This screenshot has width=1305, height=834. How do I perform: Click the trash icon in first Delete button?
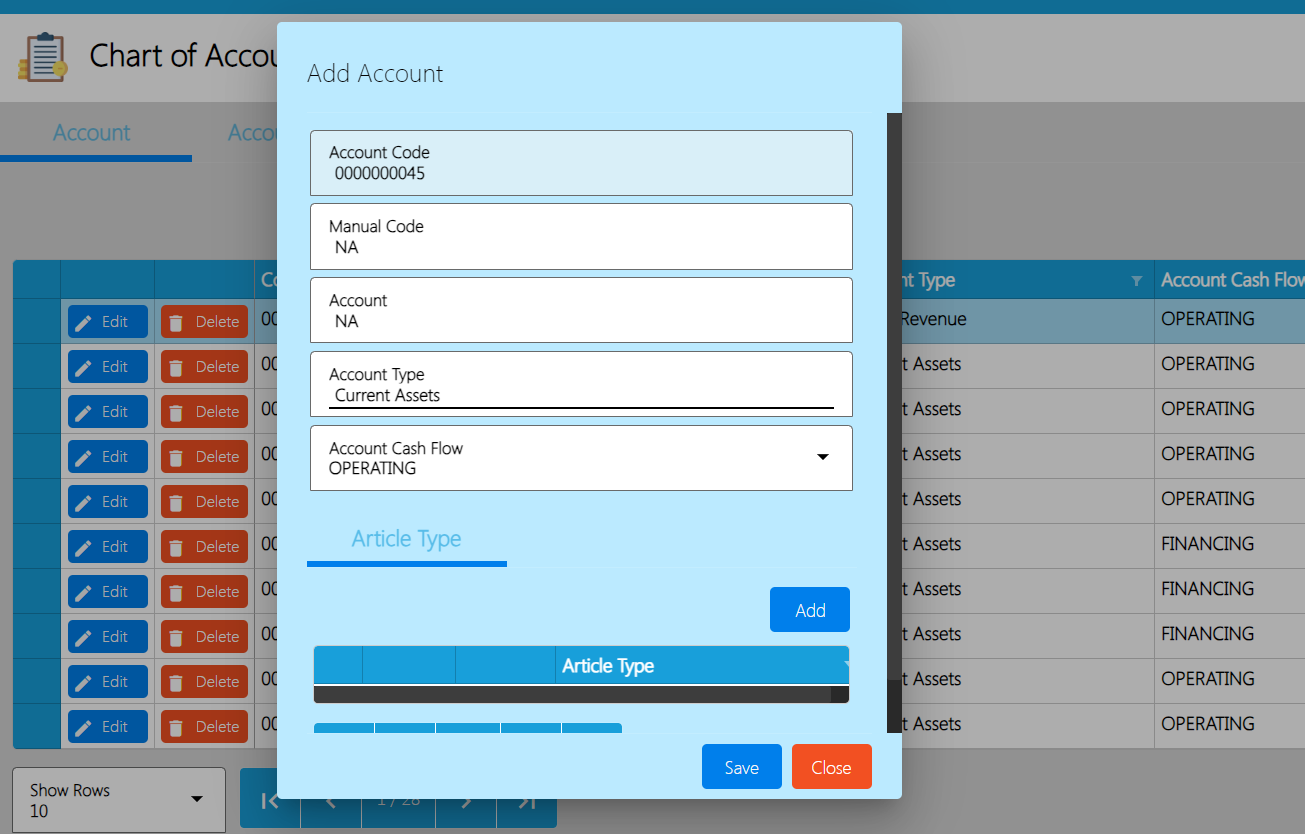pos(176,322)
